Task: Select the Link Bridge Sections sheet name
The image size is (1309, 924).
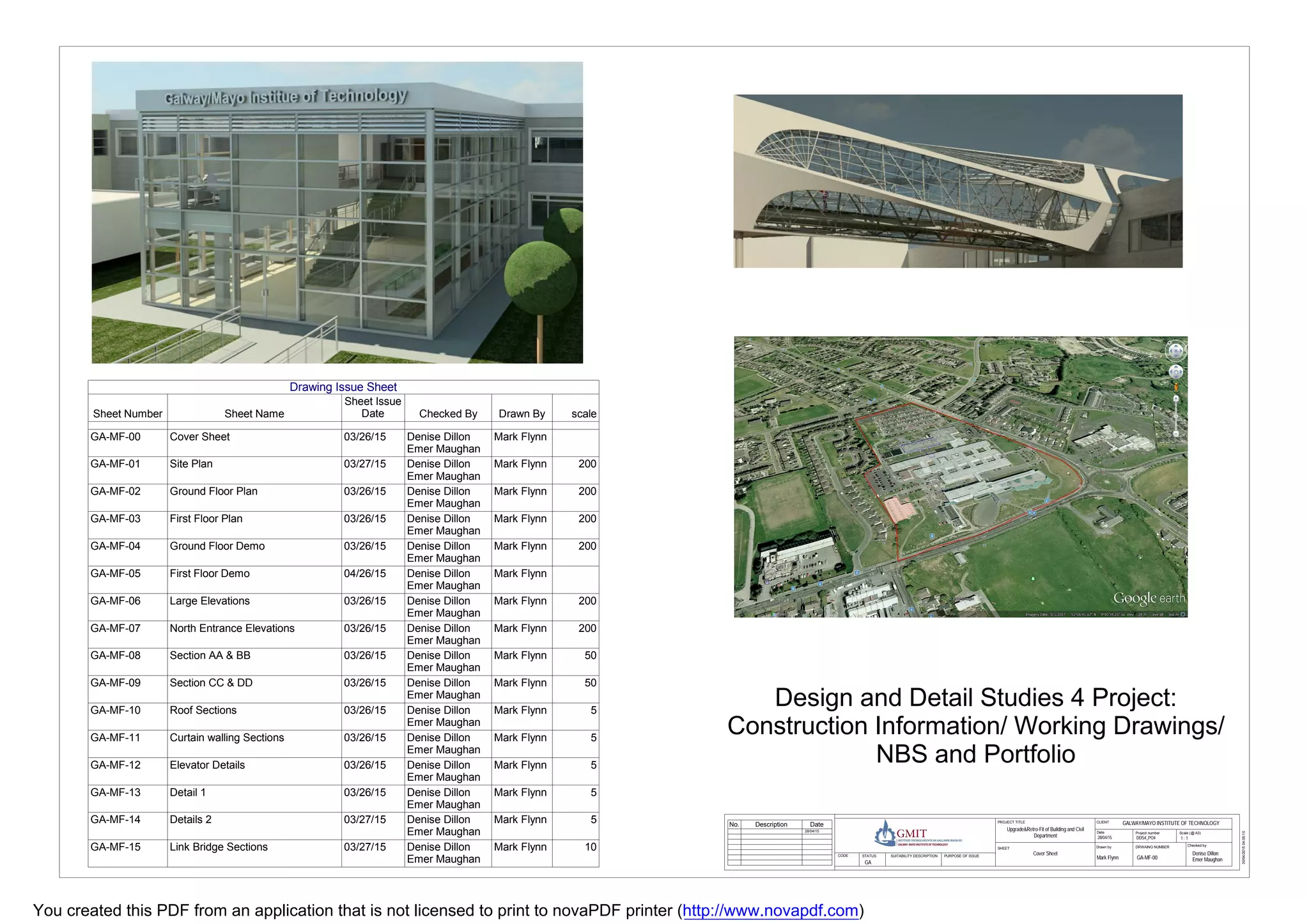Action: pyautogui.click(x=219, y=847)
